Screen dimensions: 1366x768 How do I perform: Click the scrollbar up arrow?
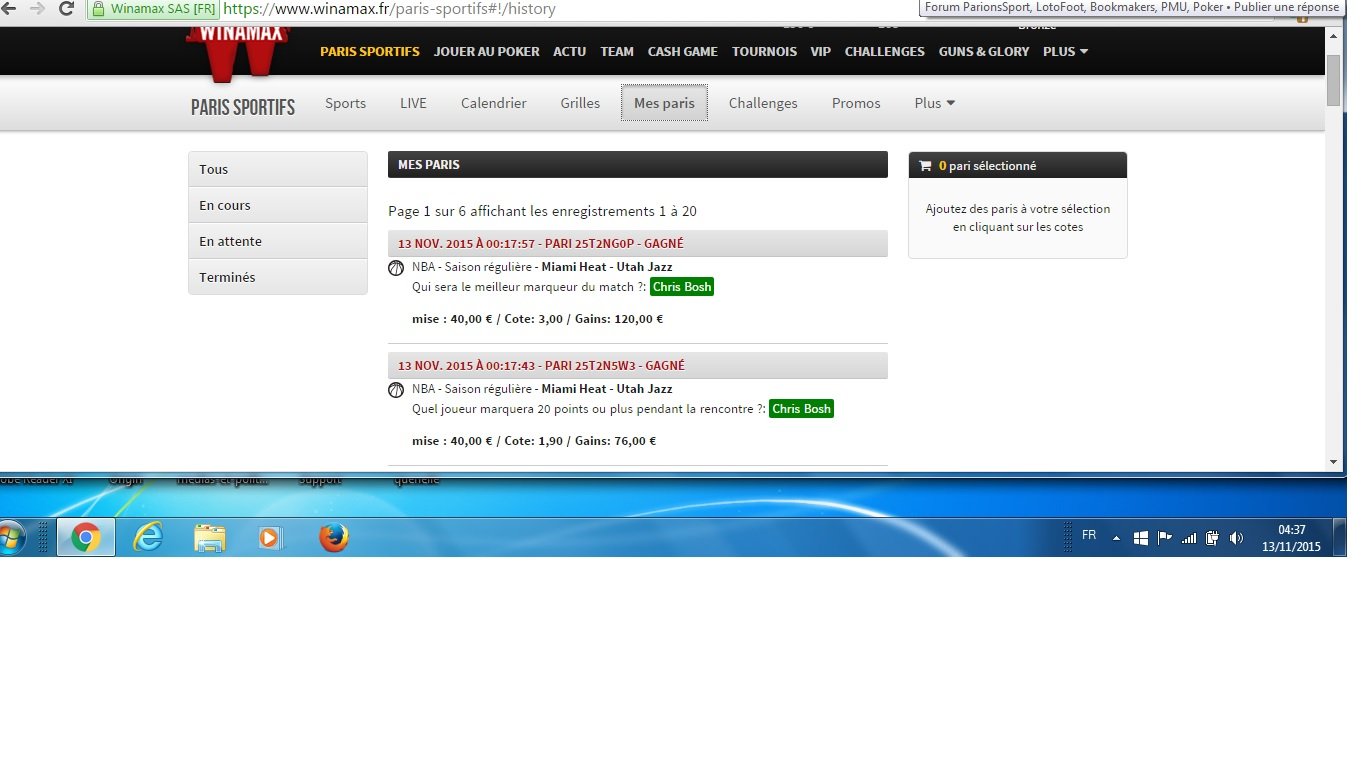click(x=1333, y=35)
